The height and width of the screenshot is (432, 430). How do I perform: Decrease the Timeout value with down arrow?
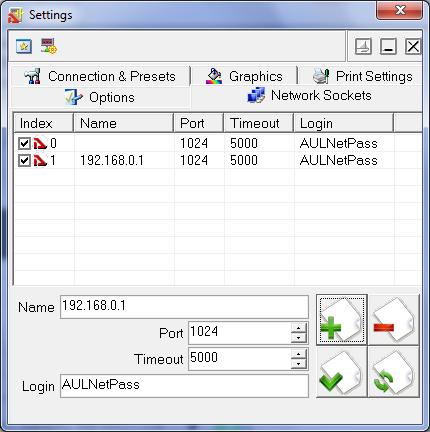pyautogui.click(x=298, y=364)
